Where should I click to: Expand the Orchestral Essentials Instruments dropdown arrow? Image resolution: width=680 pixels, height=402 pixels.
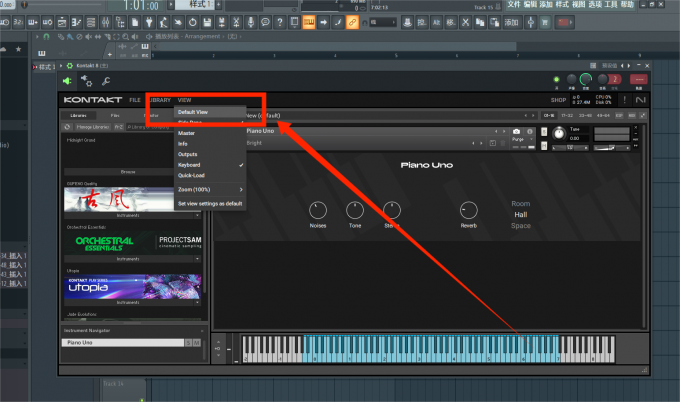pos(197,259)
